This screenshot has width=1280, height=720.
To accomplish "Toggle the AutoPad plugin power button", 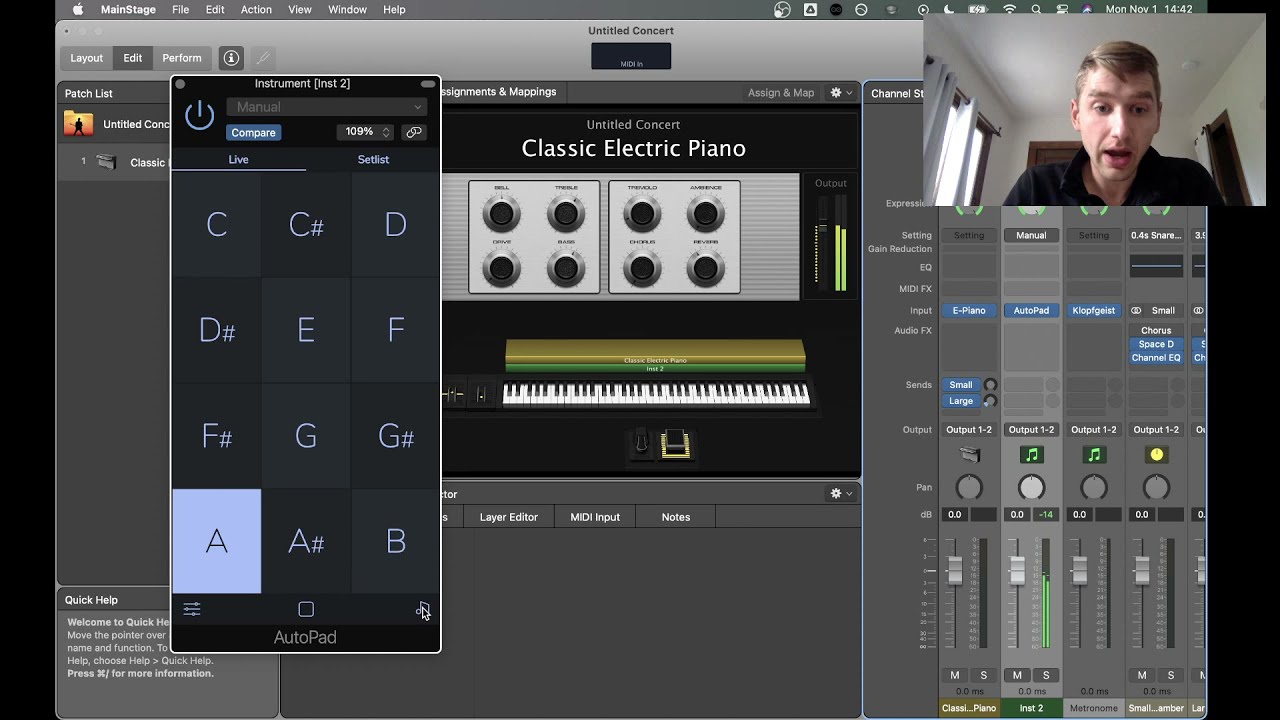I will (x=199, y=115).
